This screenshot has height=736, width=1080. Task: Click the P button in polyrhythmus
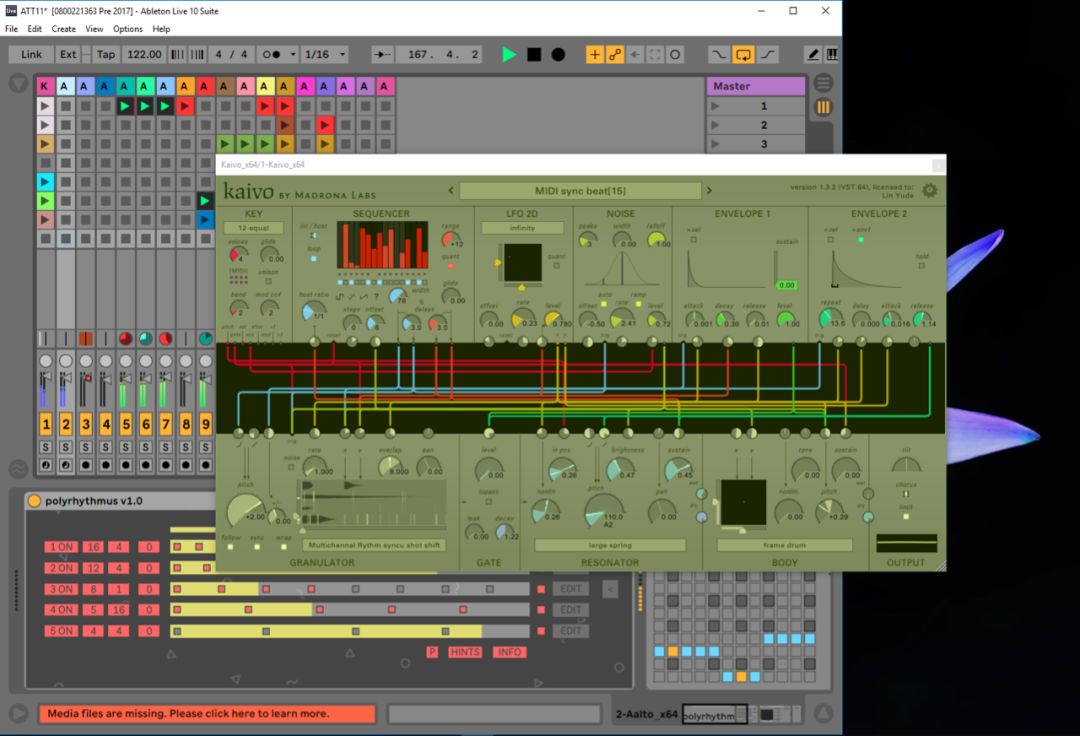[432, 652]
